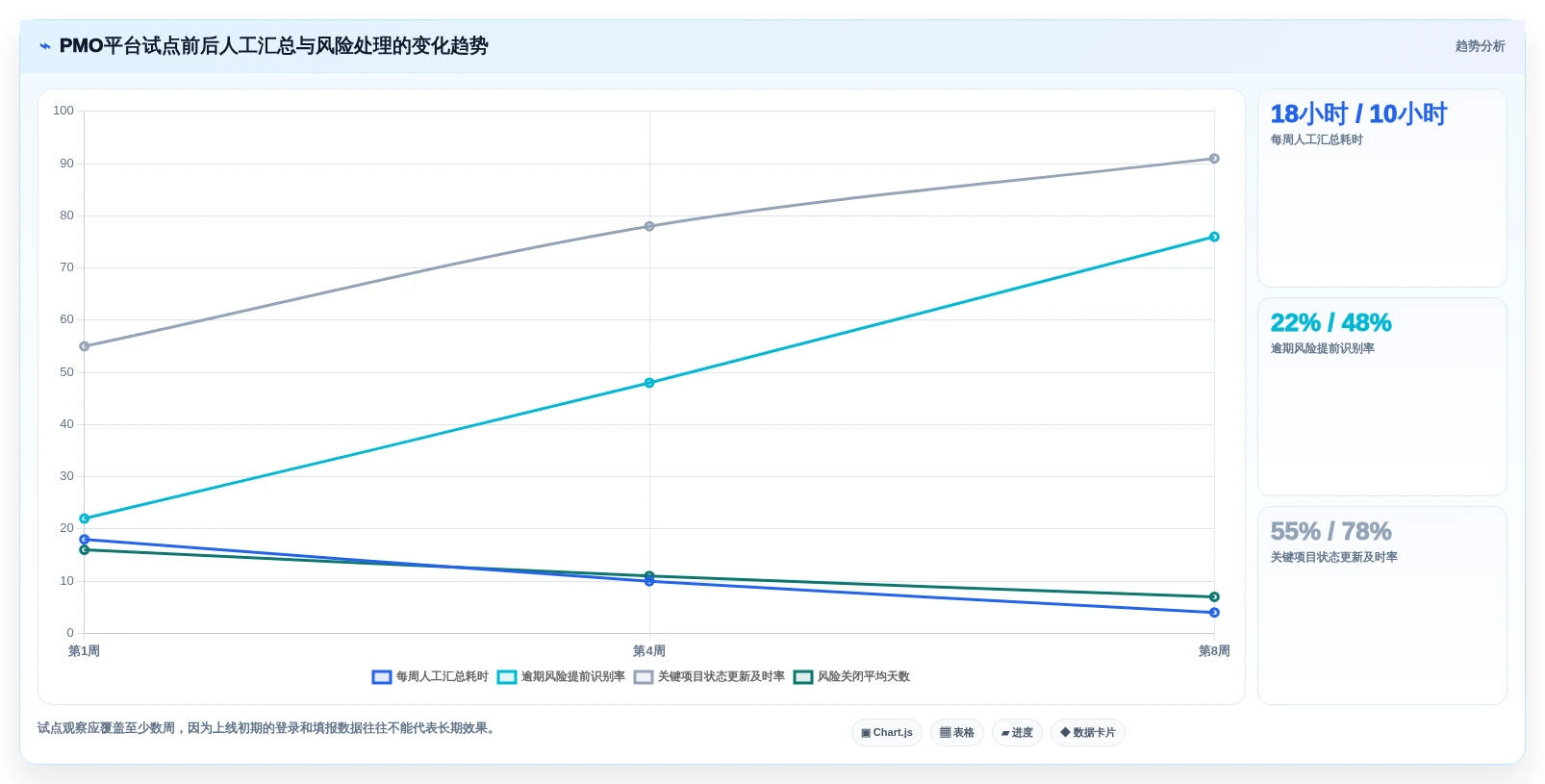Image resolution: width=1545 pixels, height=784 pixels.
Task: Click the blue data point at 第8周 (4)
Action: pos(1214,613)
